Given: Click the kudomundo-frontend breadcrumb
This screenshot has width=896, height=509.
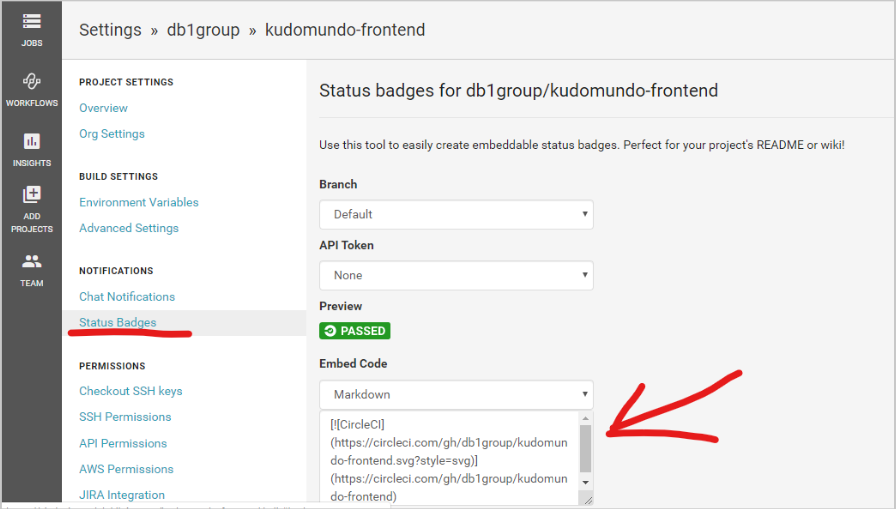Looking at the screenshot, I should tap(345, 30).
